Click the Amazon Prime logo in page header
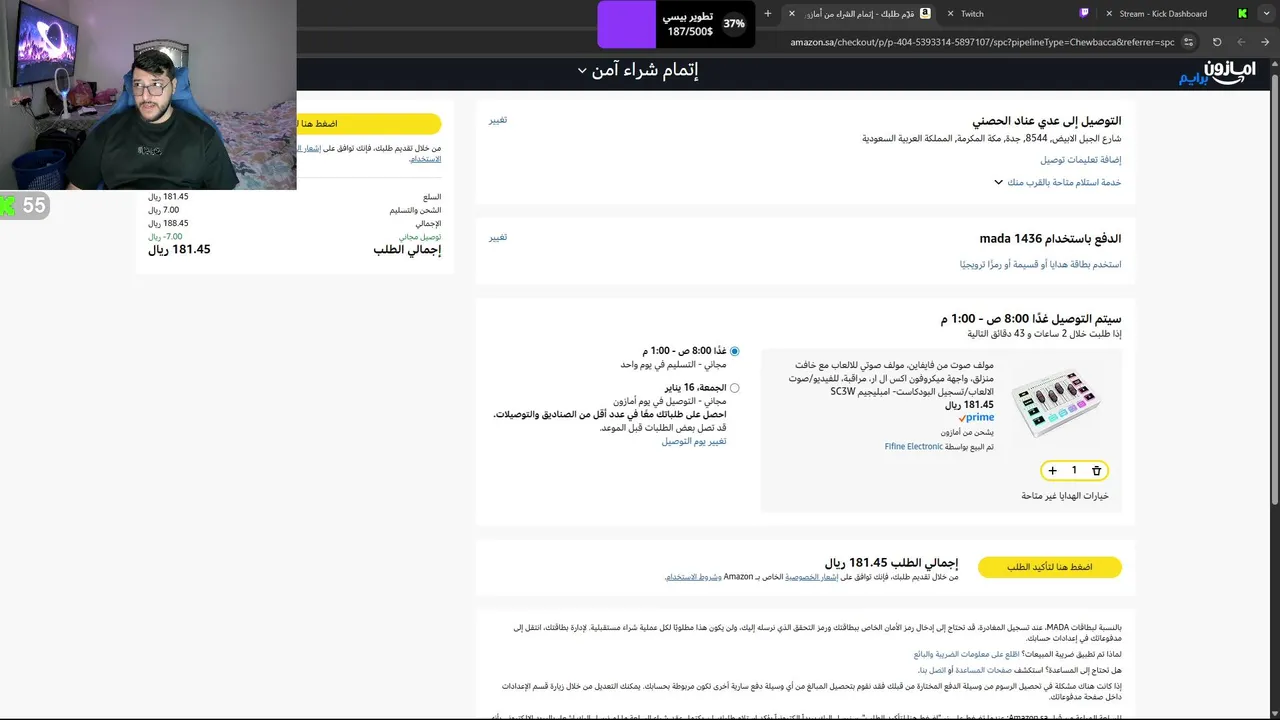The width and height of the screenshot is (1280, 720). pos(1215,72)
